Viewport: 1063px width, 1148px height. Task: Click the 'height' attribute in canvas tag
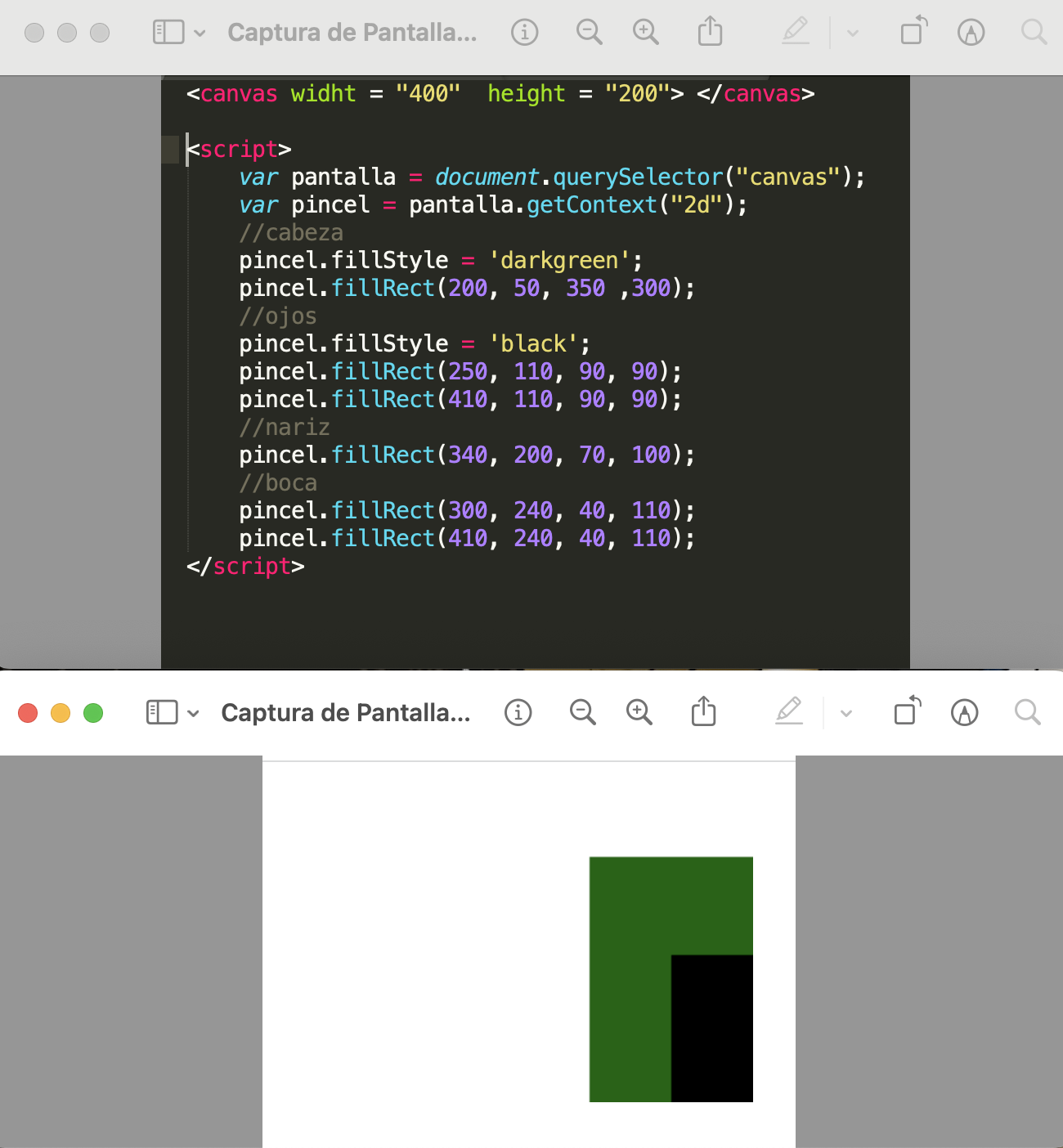pyautogui.click(x=527, y=94)
